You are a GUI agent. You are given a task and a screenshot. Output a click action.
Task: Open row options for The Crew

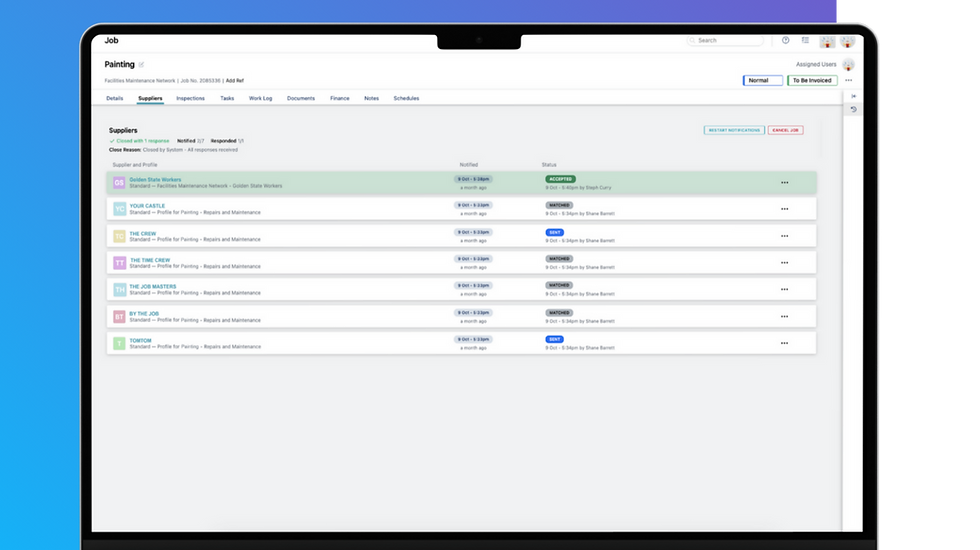point(784,236)
